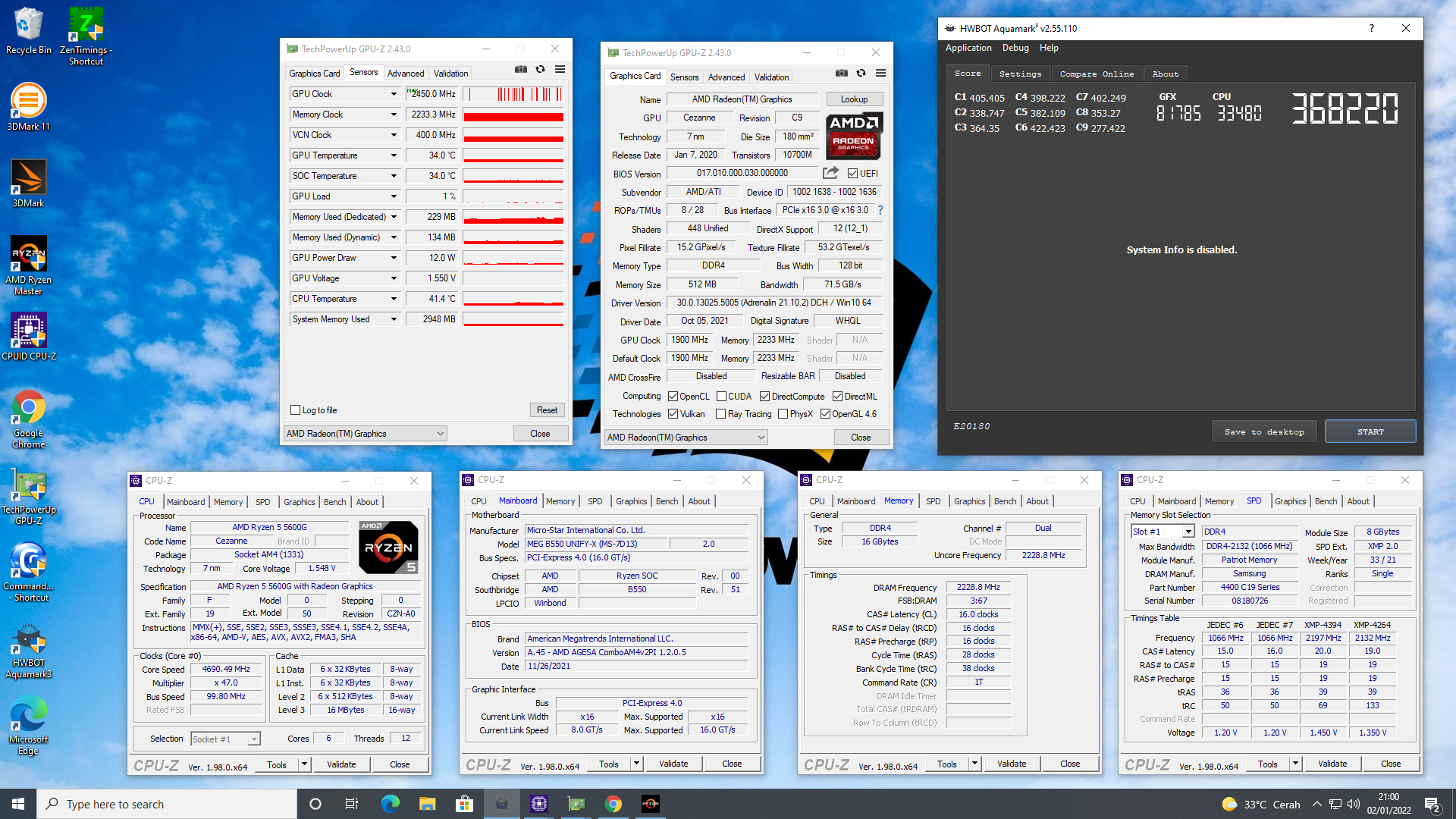Switch to Bench tab in CPU-Z Mainboard window
Viewport: 1456px width, 819px height.
(667, 501)
